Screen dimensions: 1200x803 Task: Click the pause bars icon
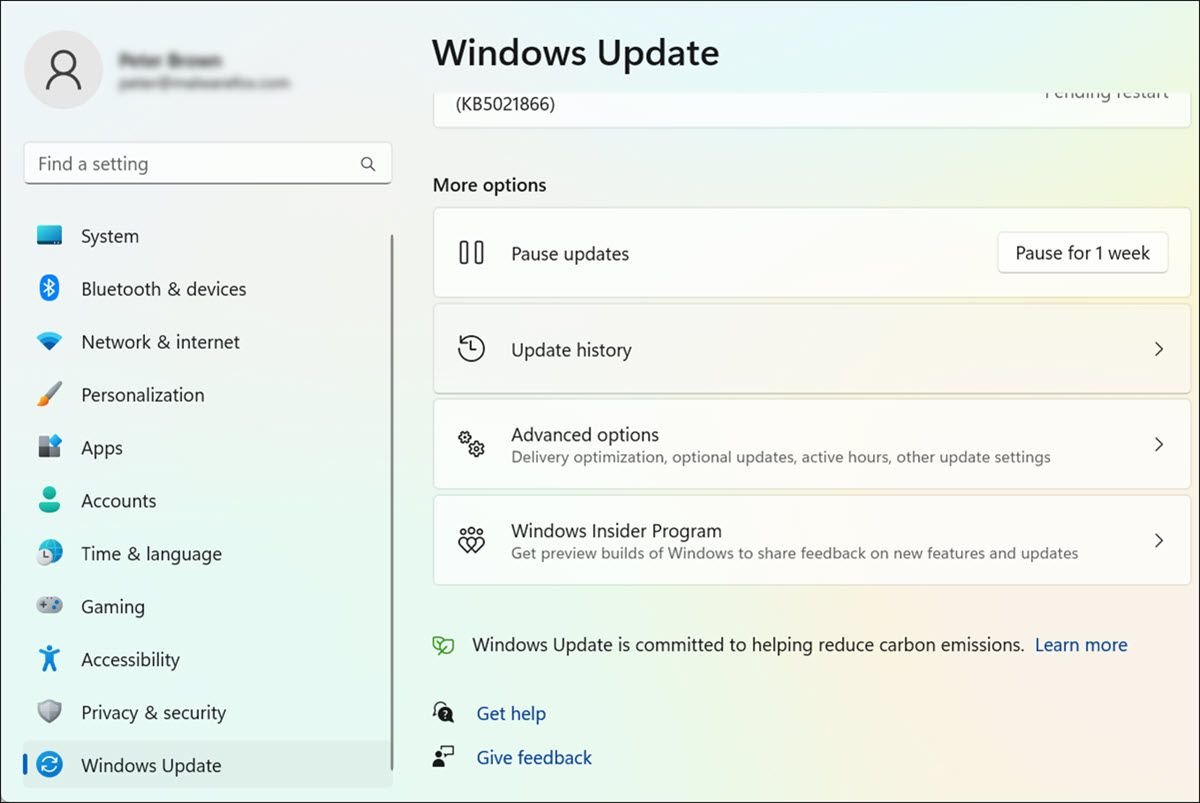tap(471, 253)
